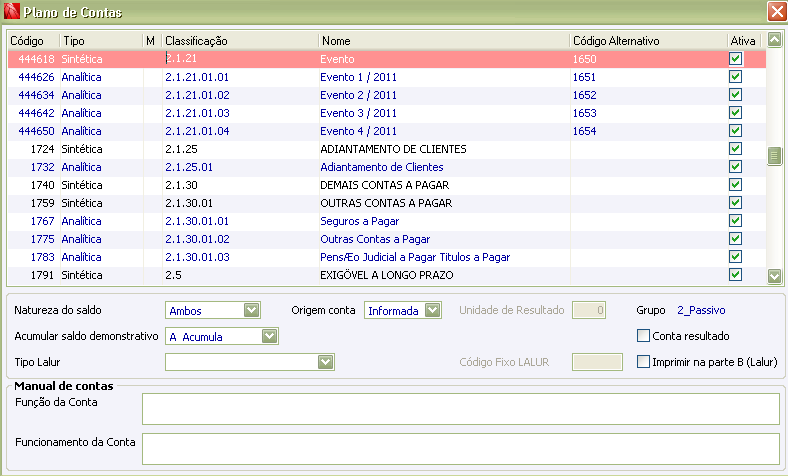Click classification 2.5
Image resolution: width=788 pixels, height=476 pixels.
point(173,275)
